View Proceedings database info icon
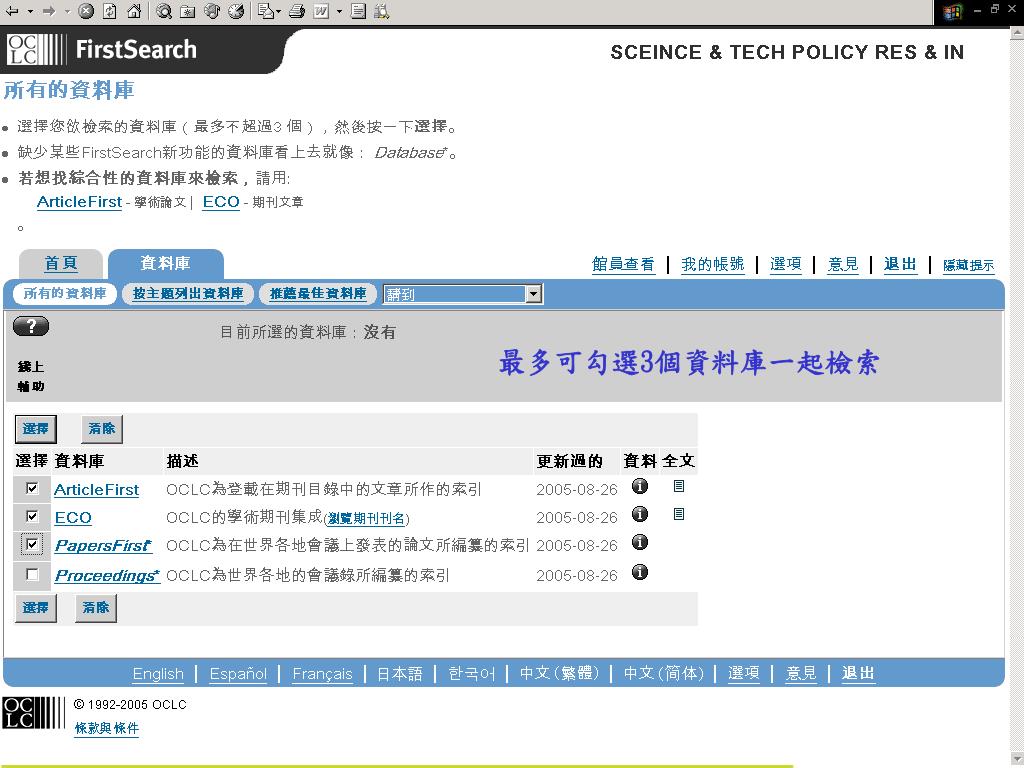Screen dimensions: 1024x768 coord(640,572)
